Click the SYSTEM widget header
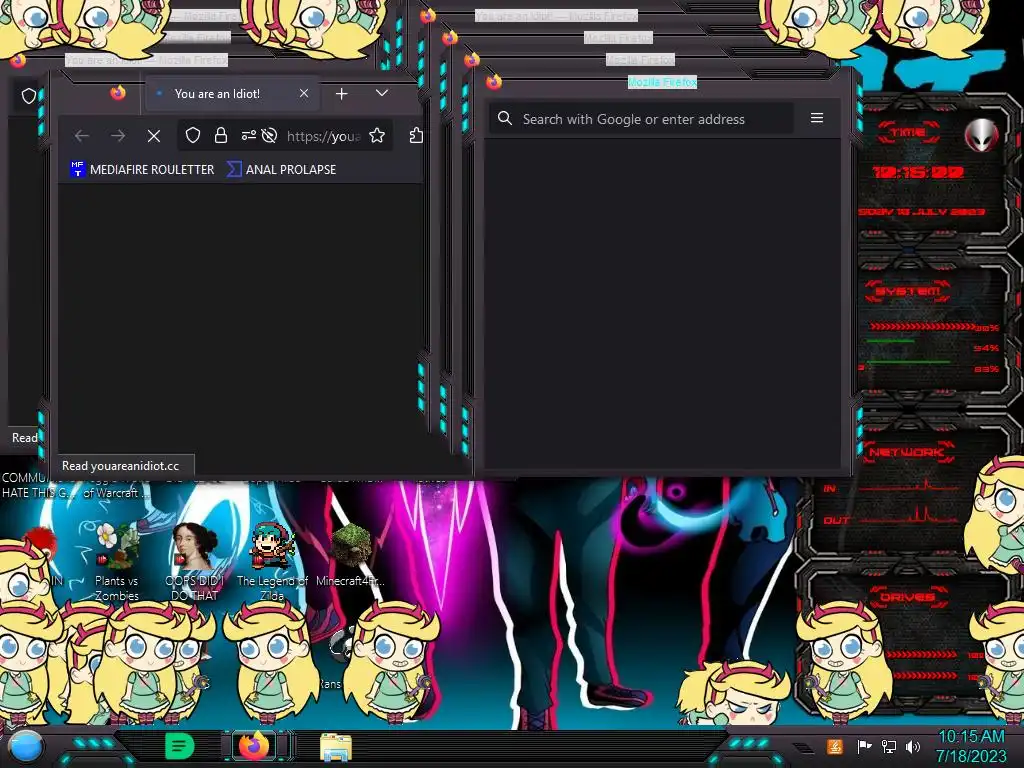This screenshot has height=768, width=1024. [x=907, y=291]
